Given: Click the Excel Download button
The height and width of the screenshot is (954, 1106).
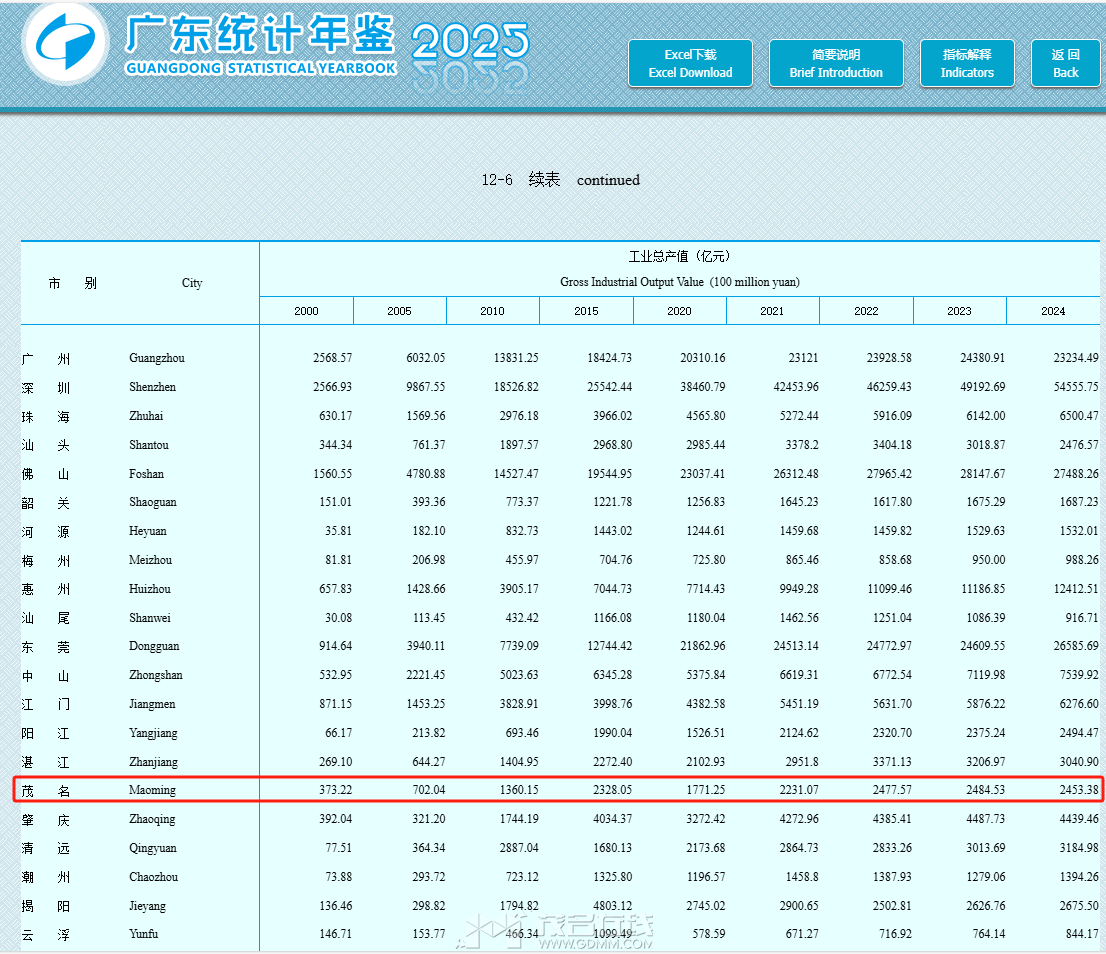Looking at the screenshot, I should [x=690, y=63].
